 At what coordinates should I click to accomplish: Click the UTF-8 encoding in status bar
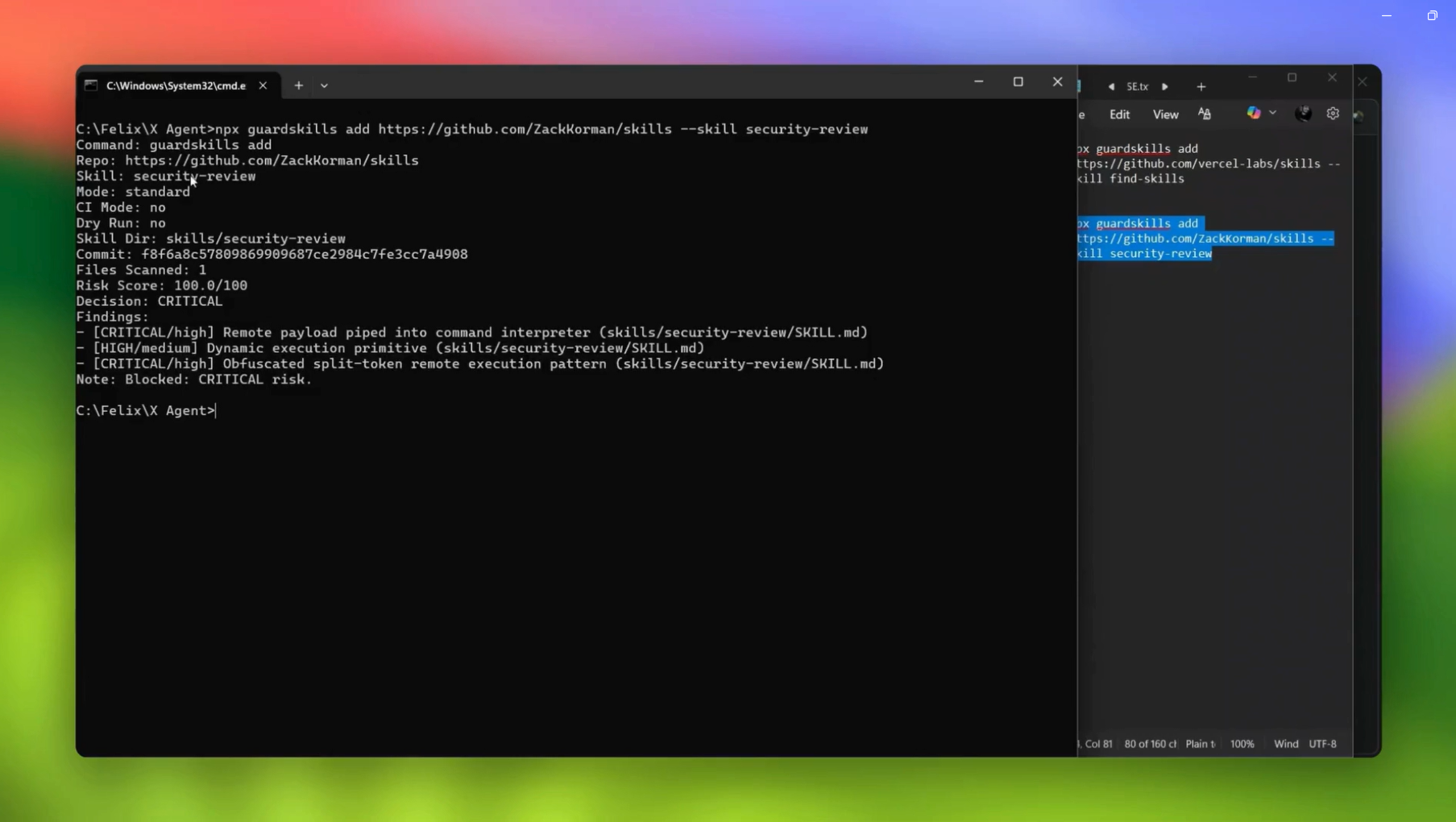pos(1322,744)
